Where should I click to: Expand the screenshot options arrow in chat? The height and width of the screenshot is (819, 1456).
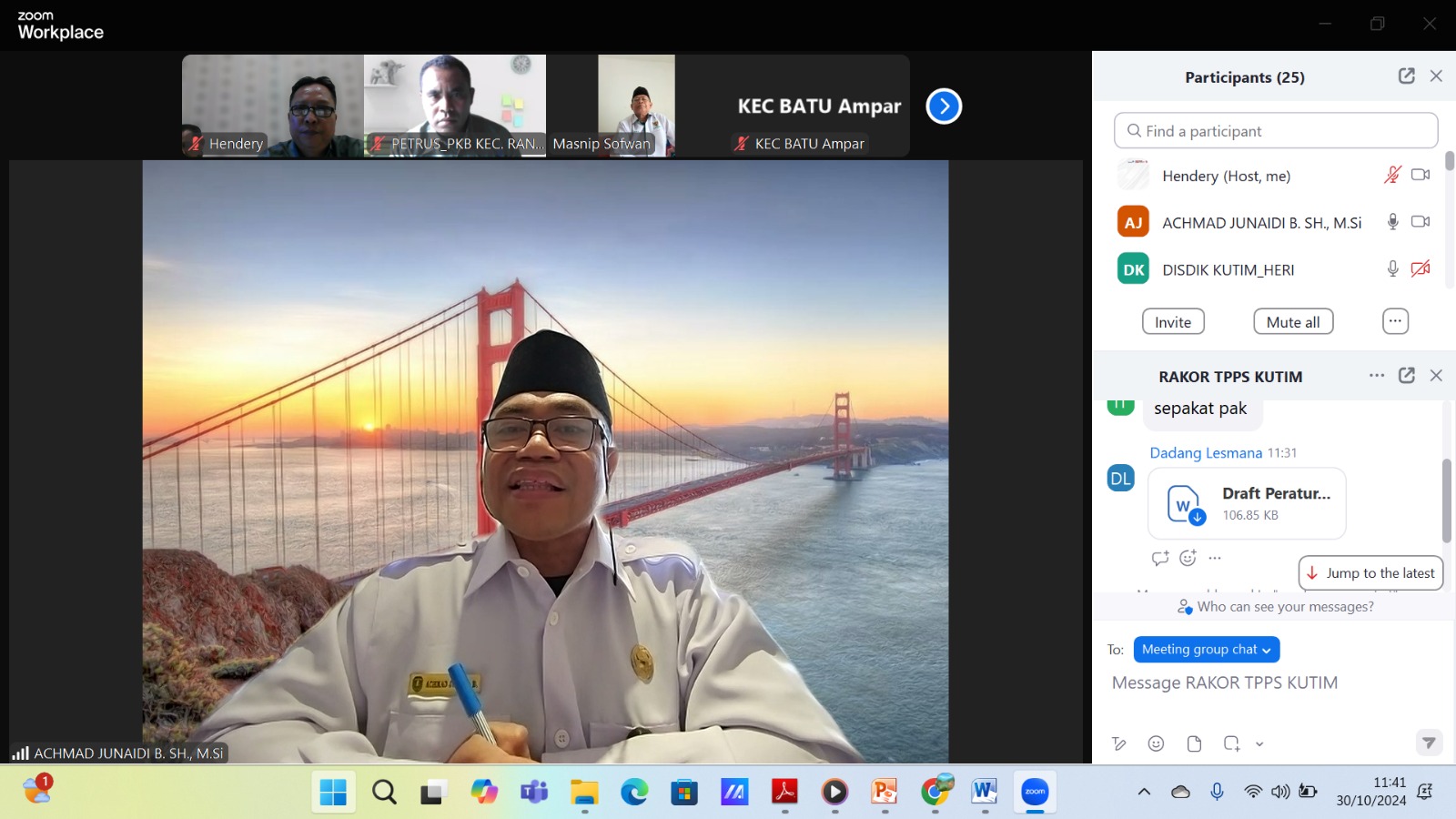click(1259, 743)
